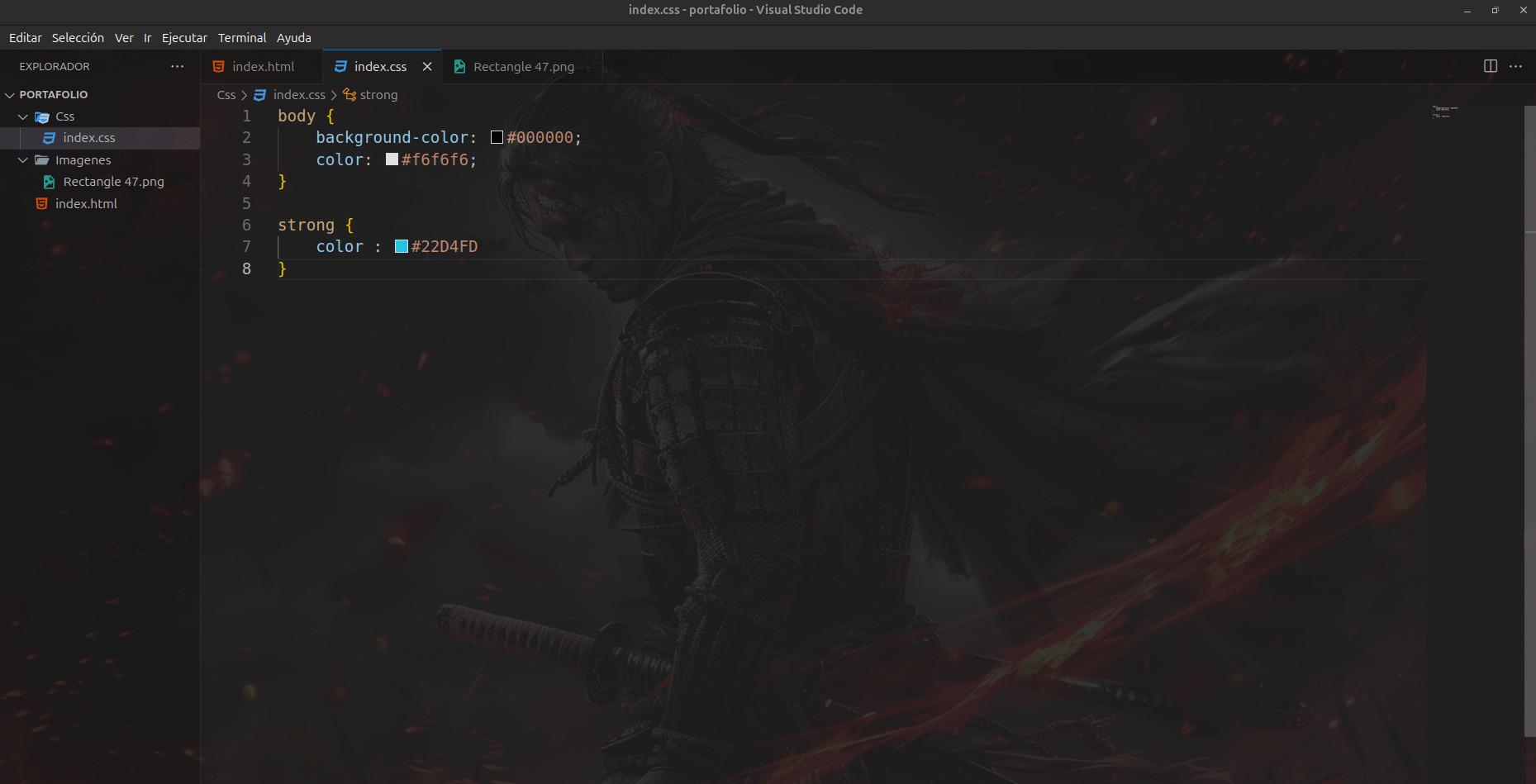Minimize the Visual Studio Code window
This screenshot has height=784, width=1536.
1467,10
